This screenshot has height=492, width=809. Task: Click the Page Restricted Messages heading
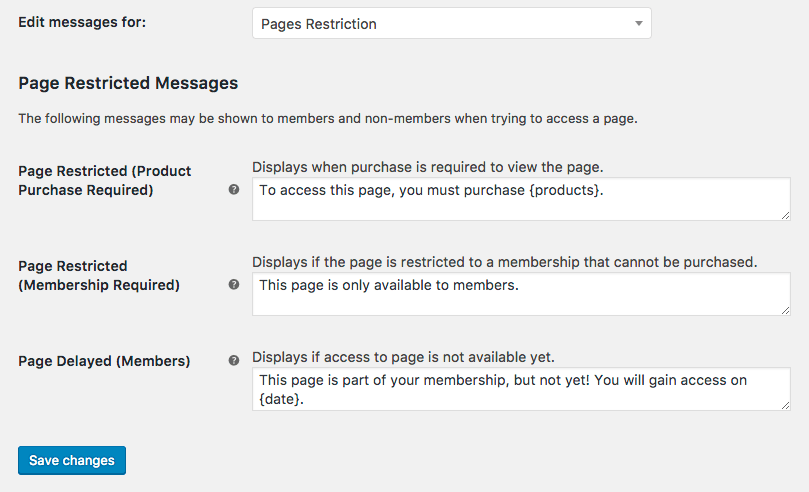(x=128, y=82)
